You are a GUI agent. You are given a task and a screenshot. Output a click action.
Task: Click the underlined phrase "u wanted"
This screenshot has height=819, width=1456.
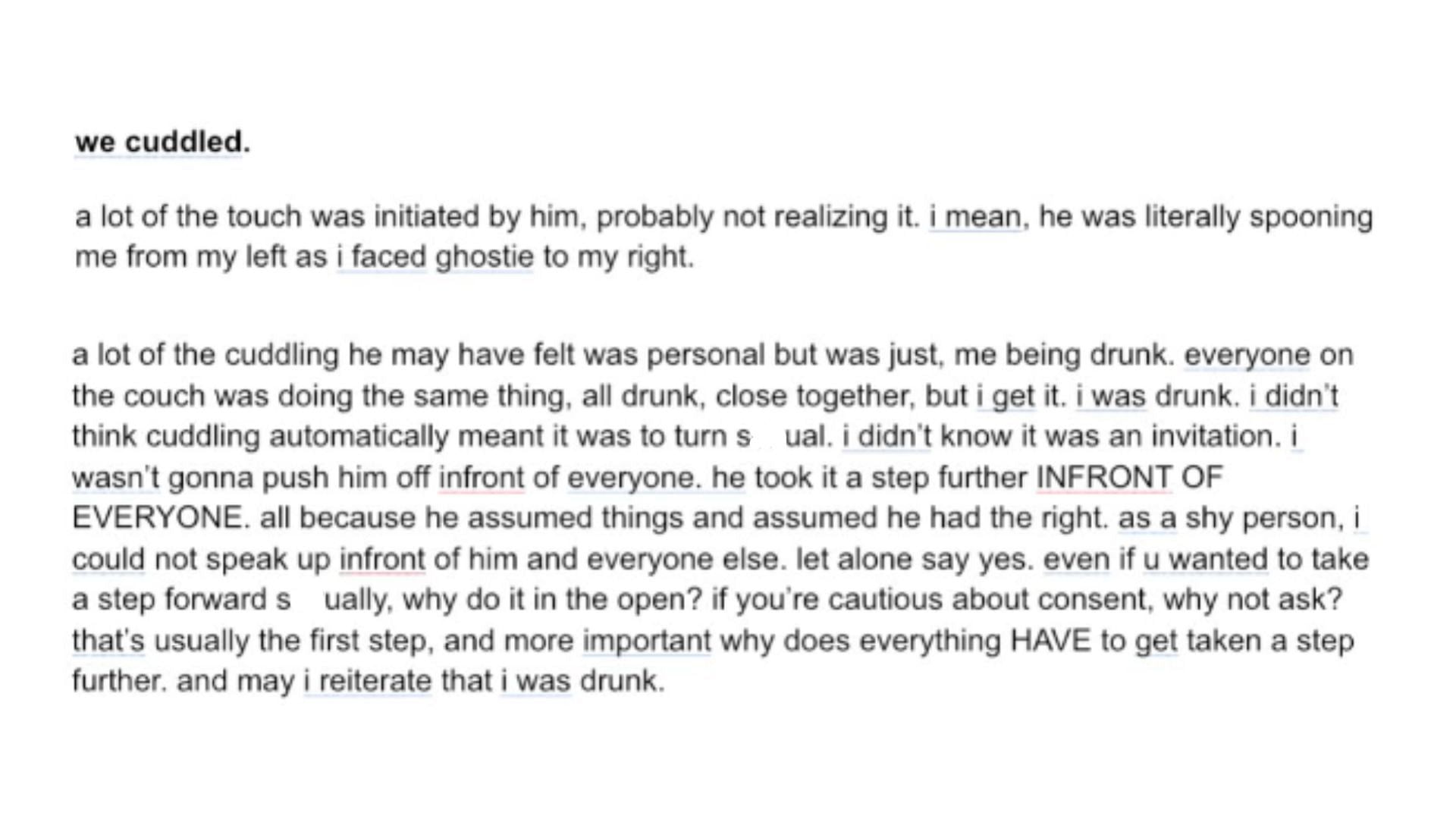pyautogui.click(x=1206, y=559)
